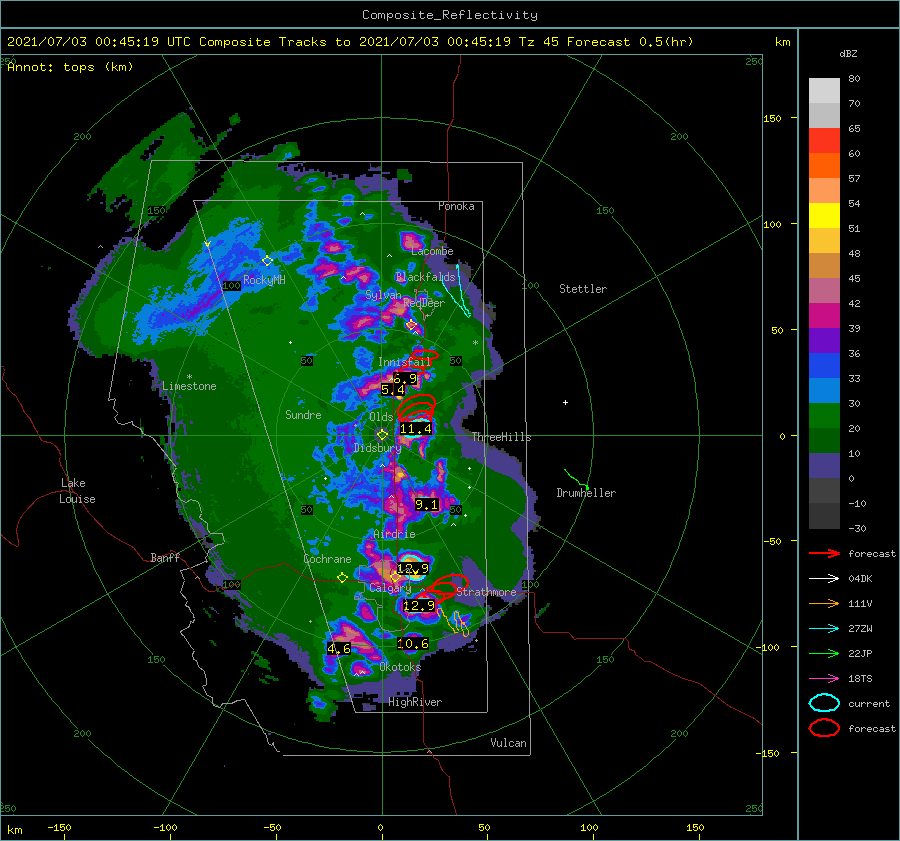The width and height of the screenshot is (900, 841).
Task: Click the cyan current ellipse legend icon
Action: pos(824,703)
